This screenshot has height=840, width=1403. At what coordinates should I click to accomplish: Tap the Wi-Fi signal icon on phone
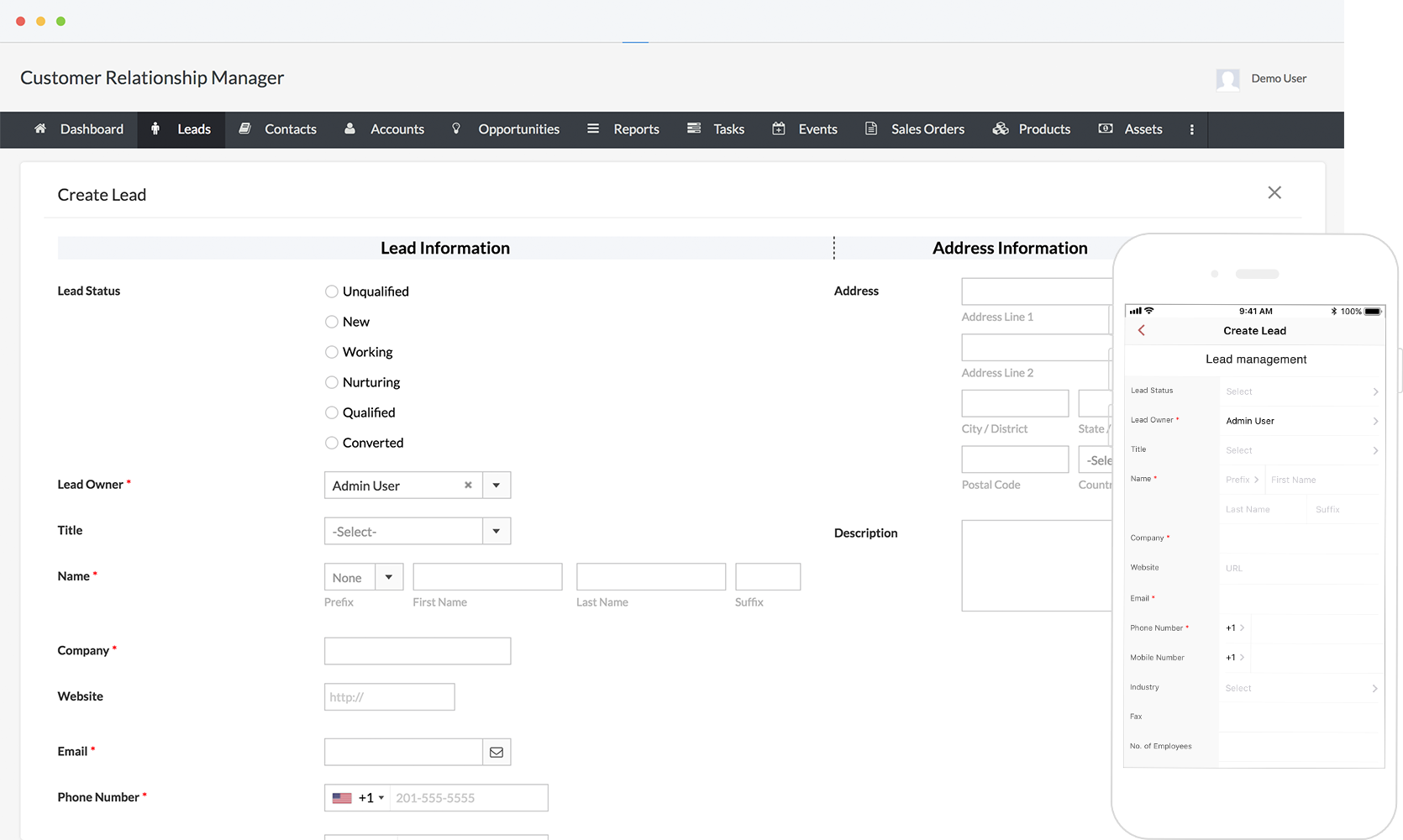[x=1149, y=311]
